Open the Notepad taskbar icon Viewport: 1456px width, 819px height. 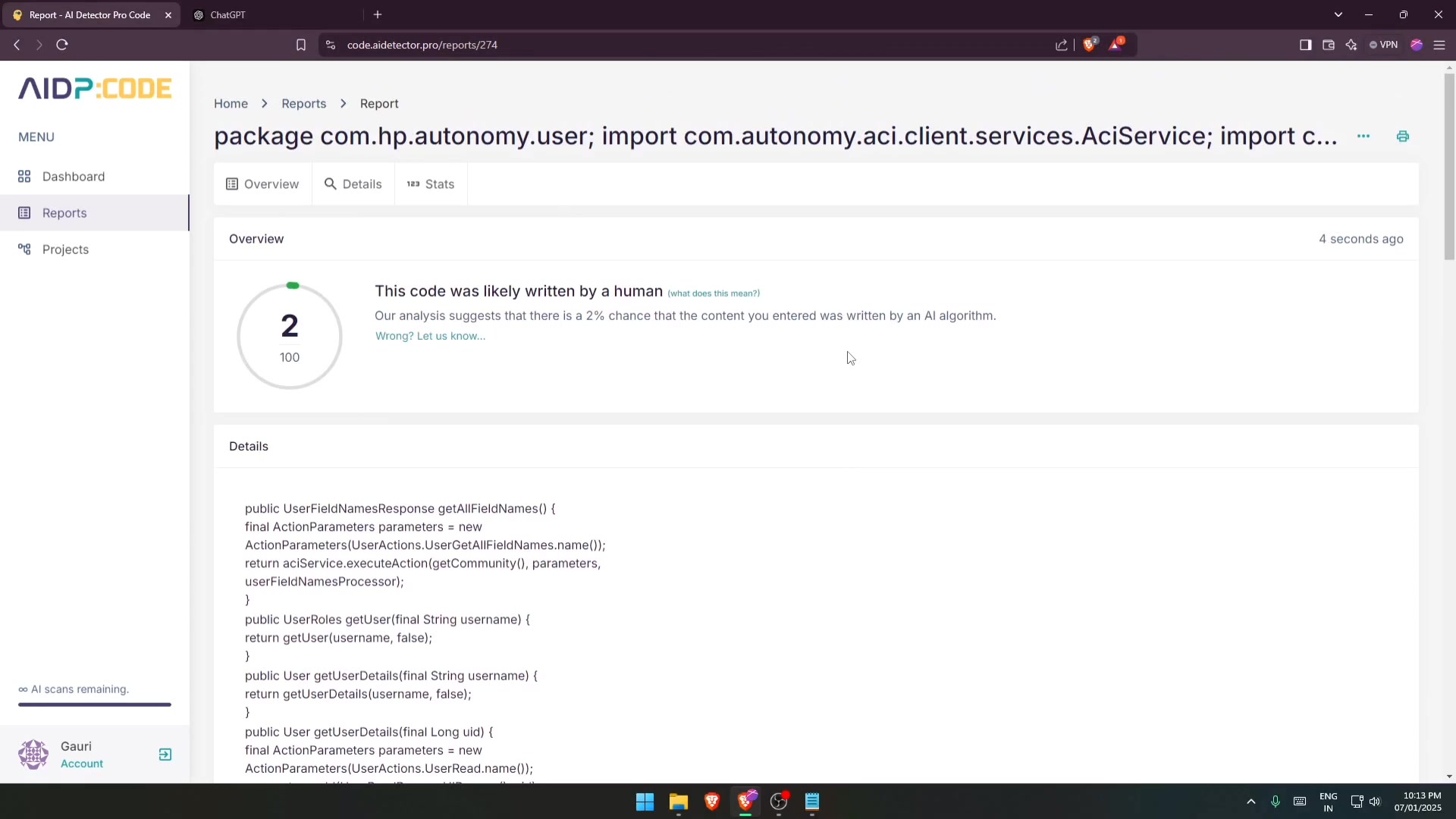tap(812, 802)
